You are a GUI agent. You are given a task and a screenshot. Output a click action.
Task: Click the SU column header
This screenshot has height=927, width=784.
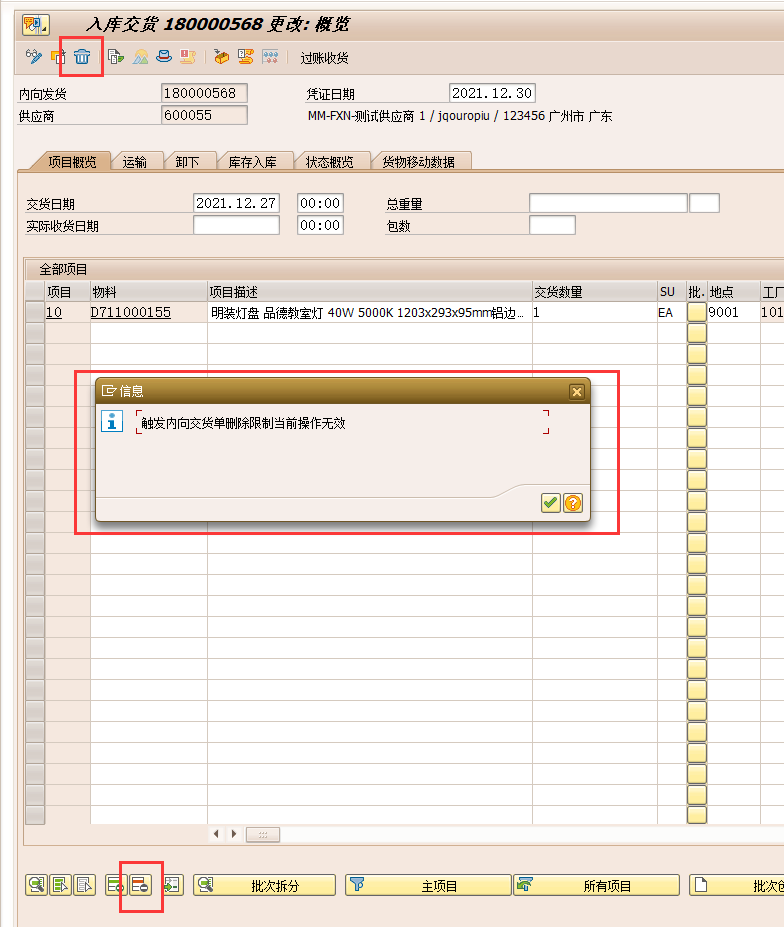(x=672, y=291)
